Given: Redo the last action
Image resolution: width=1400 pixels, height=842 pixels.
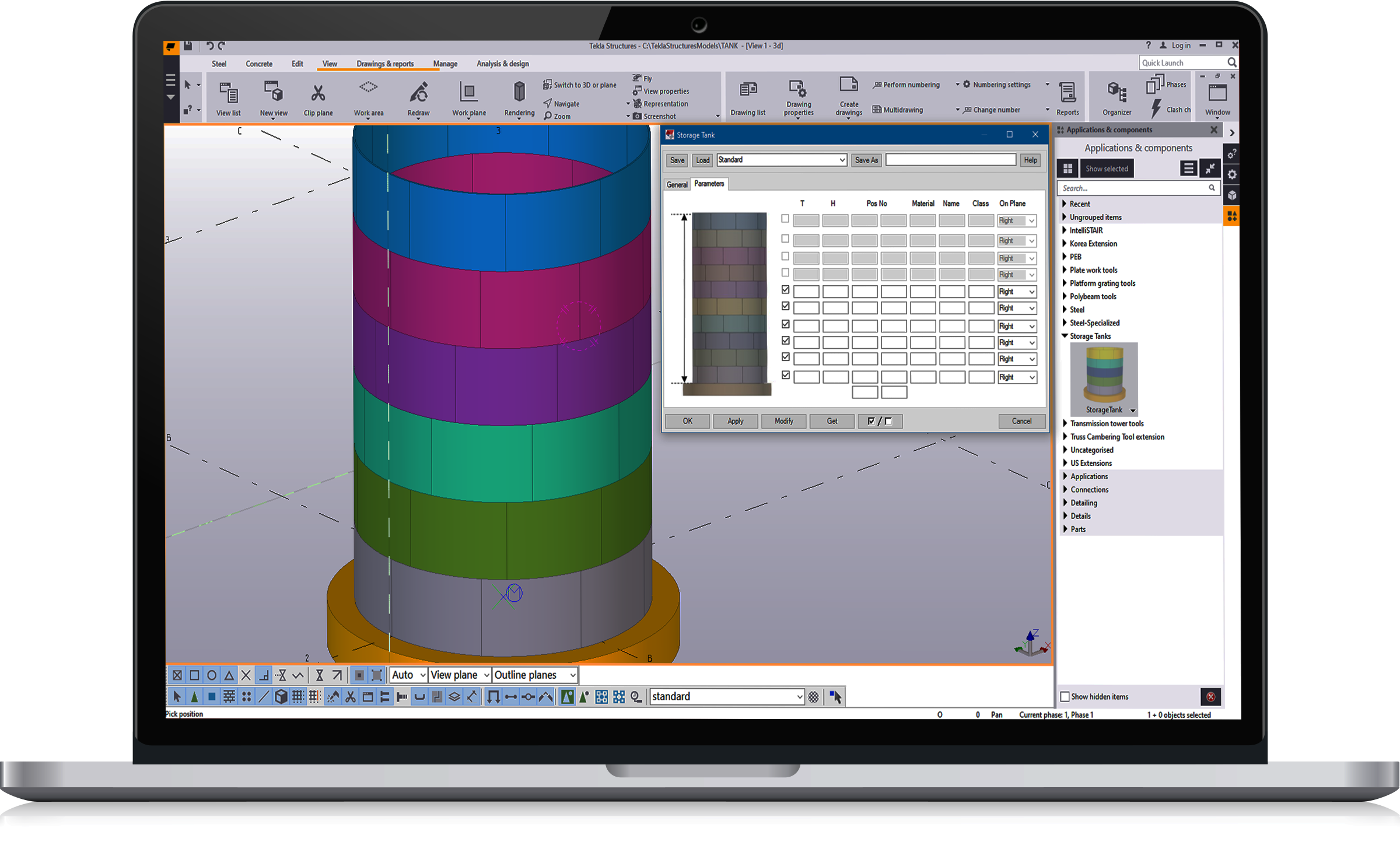Looking at the screenshot, I should pyautogui.click(x=222, y=45).
